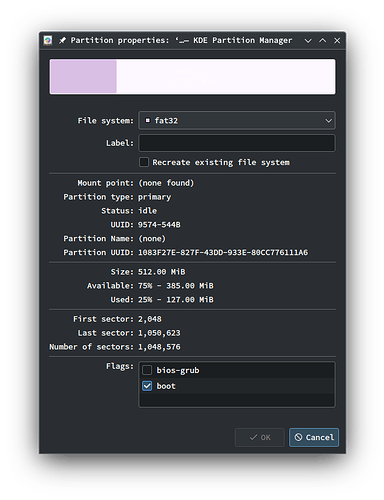
Task: Minimize the Partition properties window
Action: pyautogui.click(x=308, y=40)
